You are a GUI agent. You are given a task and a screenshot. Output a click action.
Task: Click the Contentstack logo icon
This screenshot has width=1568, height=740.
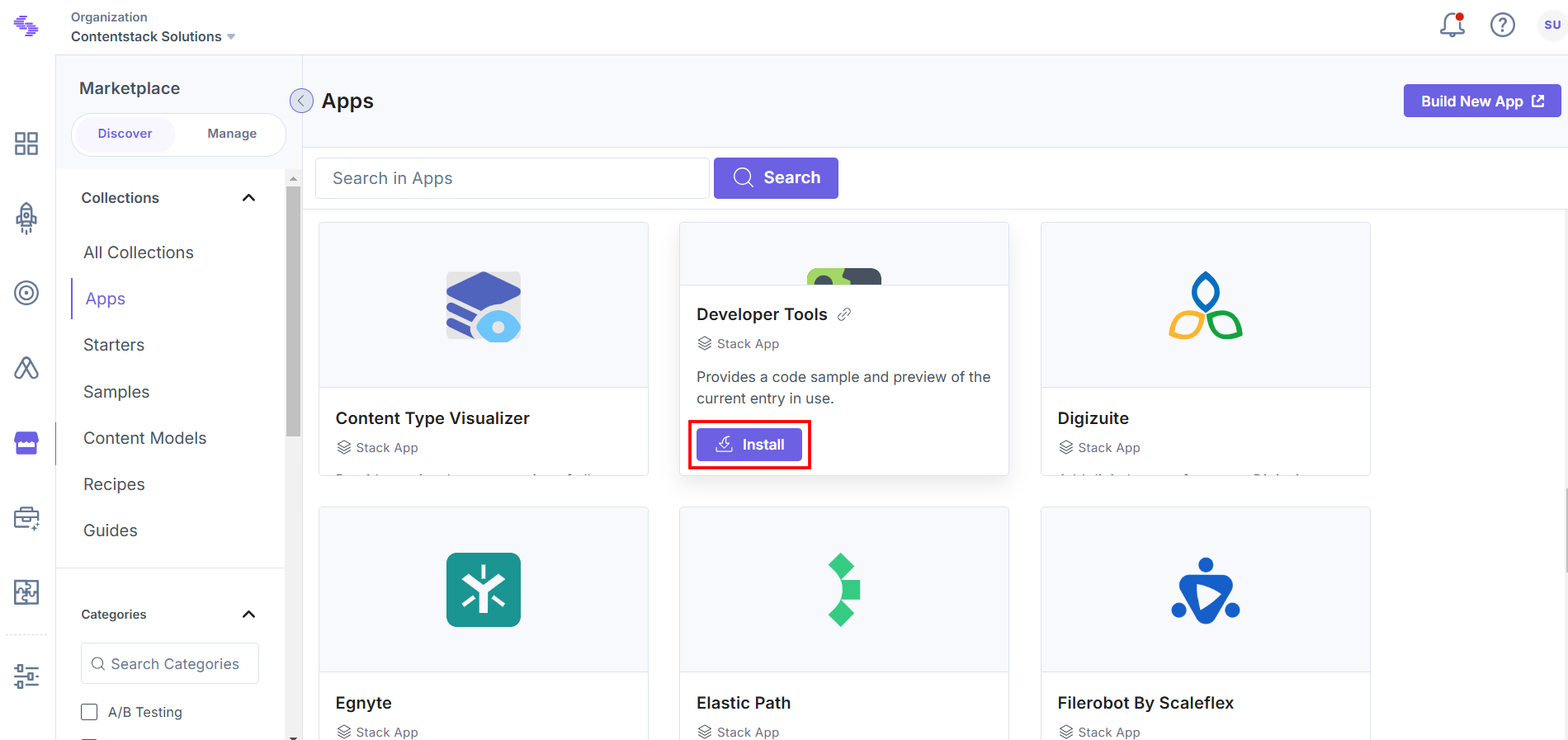tap(26, 26)
